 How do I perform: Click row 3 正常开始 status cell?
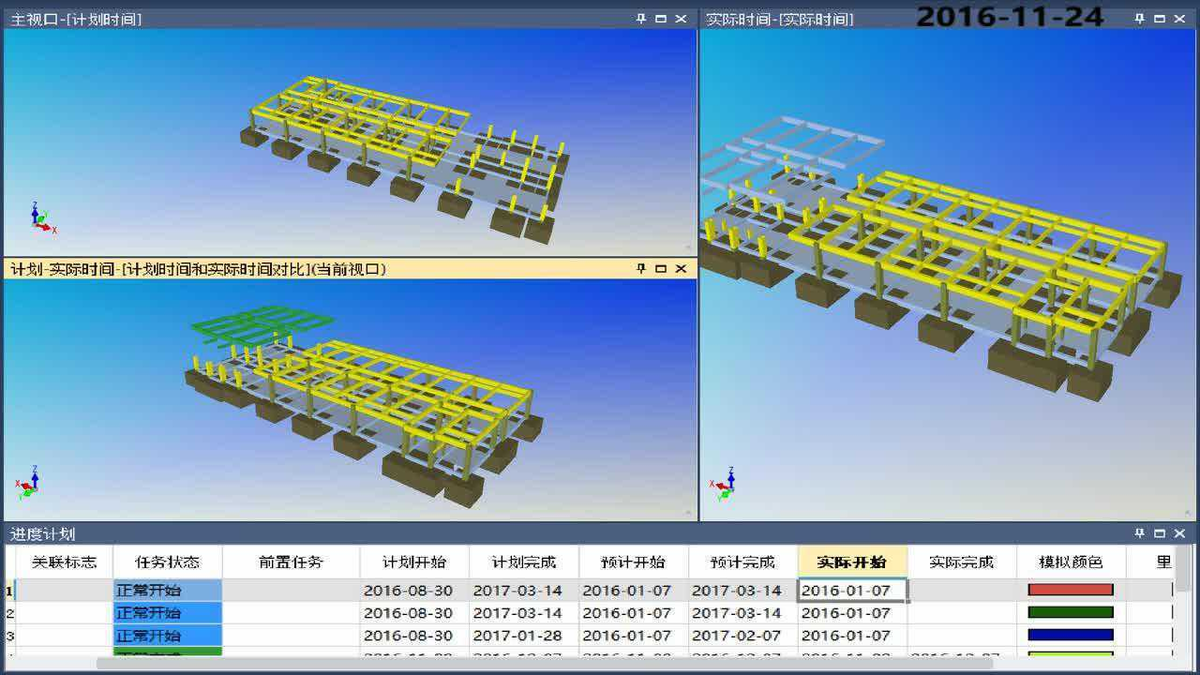167,635
